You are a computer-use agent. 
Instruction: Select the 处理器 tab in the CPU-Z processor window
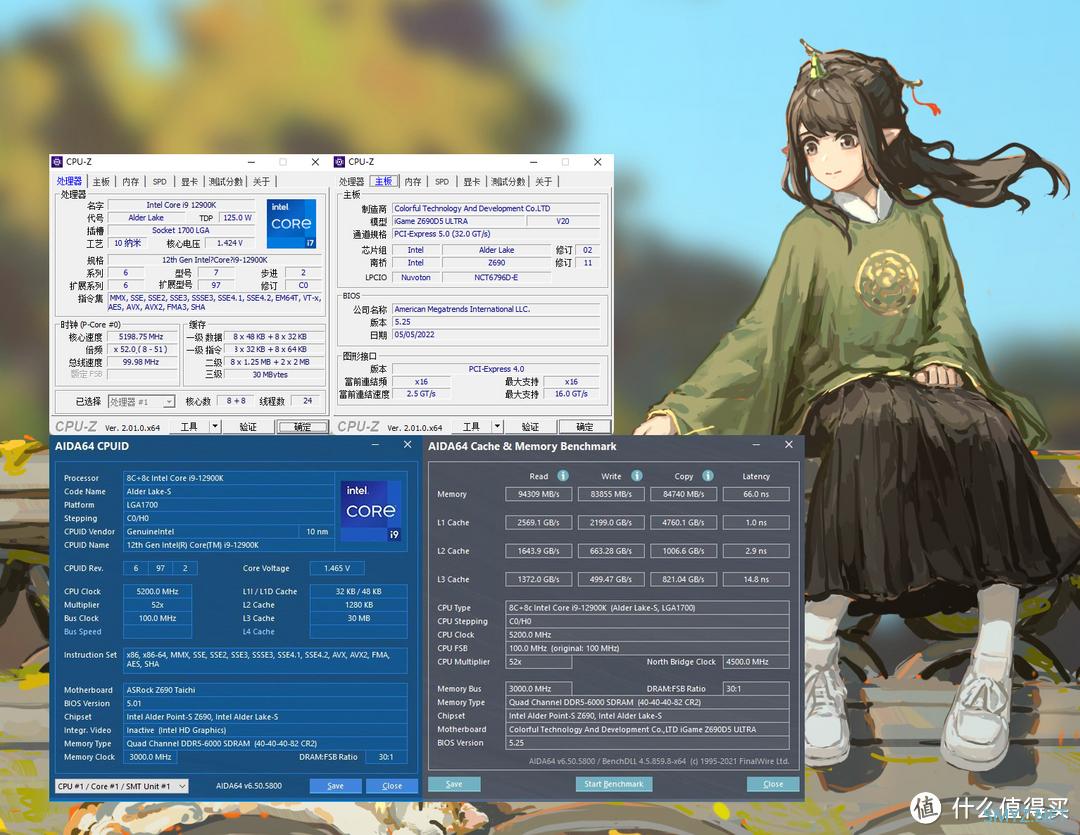click(x=69, y=181)
